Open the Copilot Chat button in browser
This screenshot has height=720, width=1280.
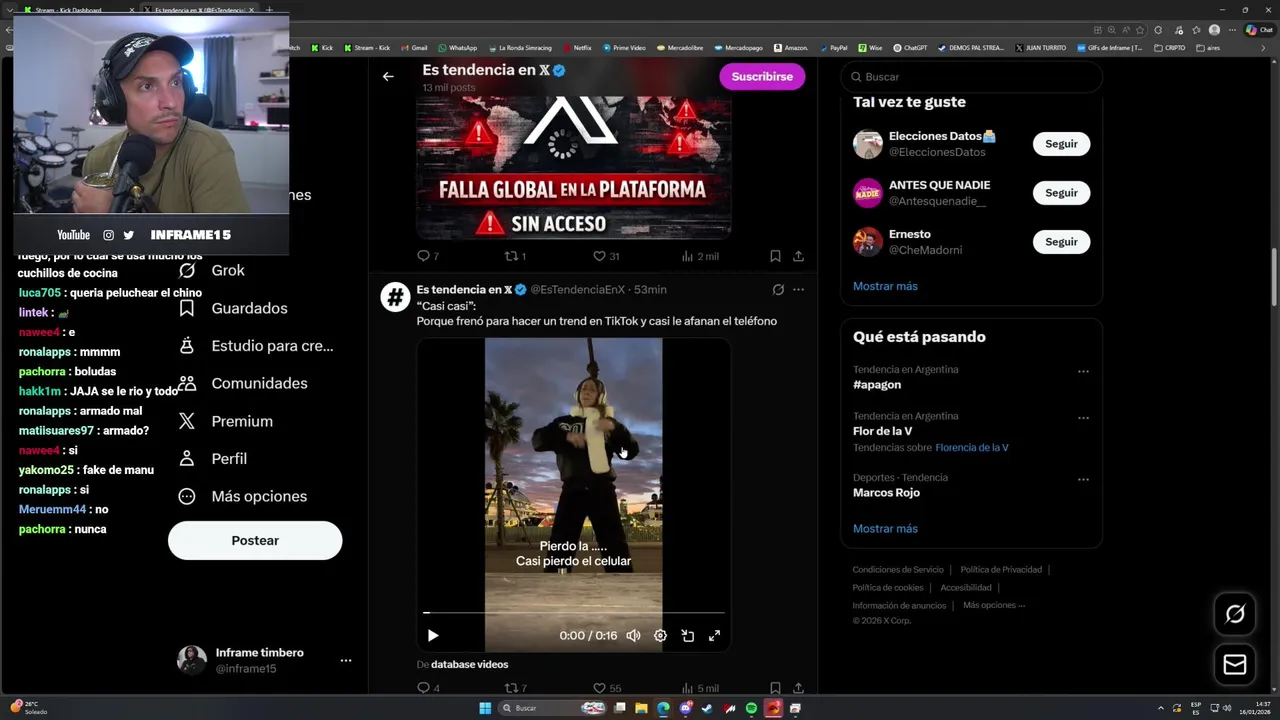1258,30
